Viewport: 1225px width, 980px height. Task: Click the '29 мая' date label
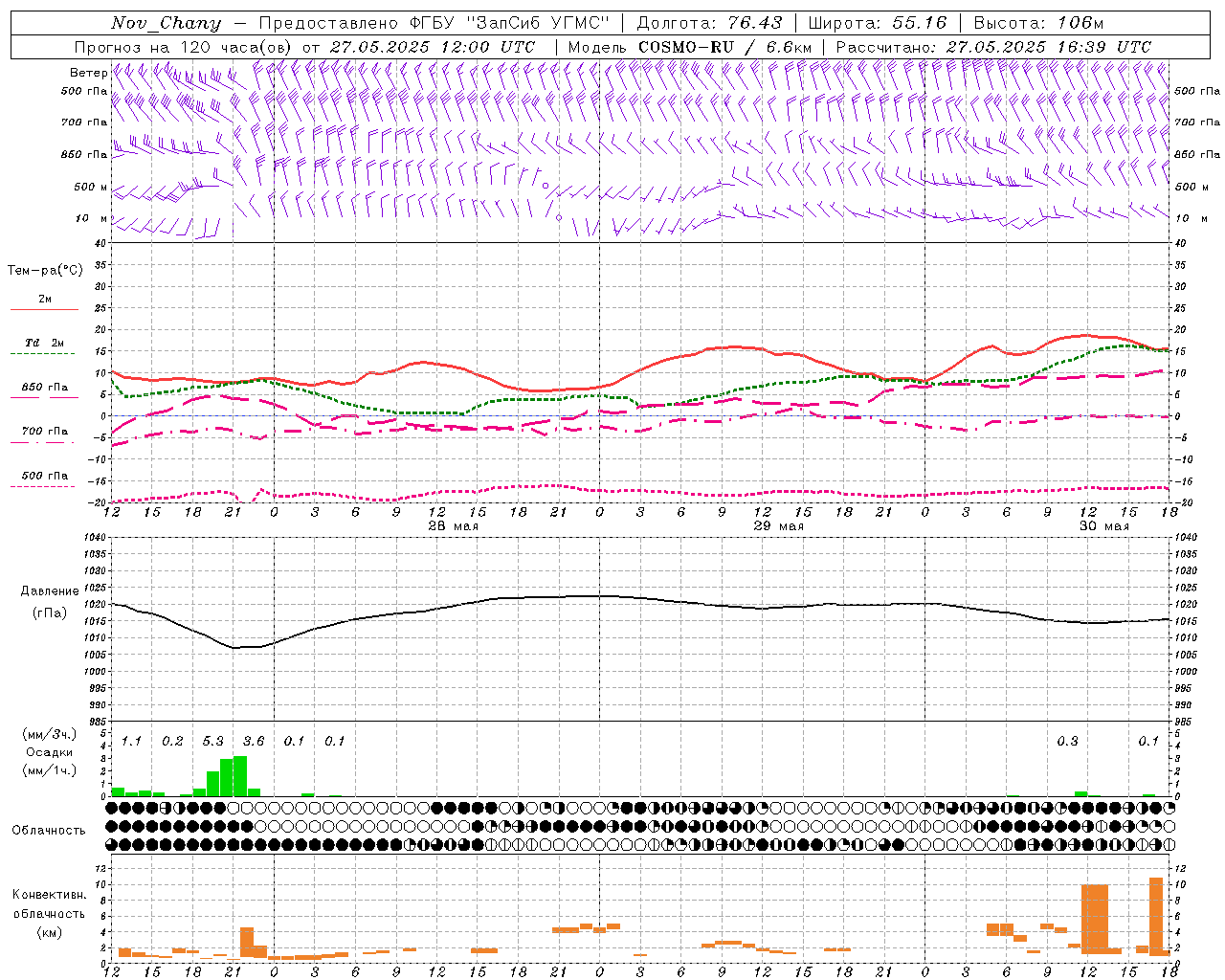coord(778,526)
